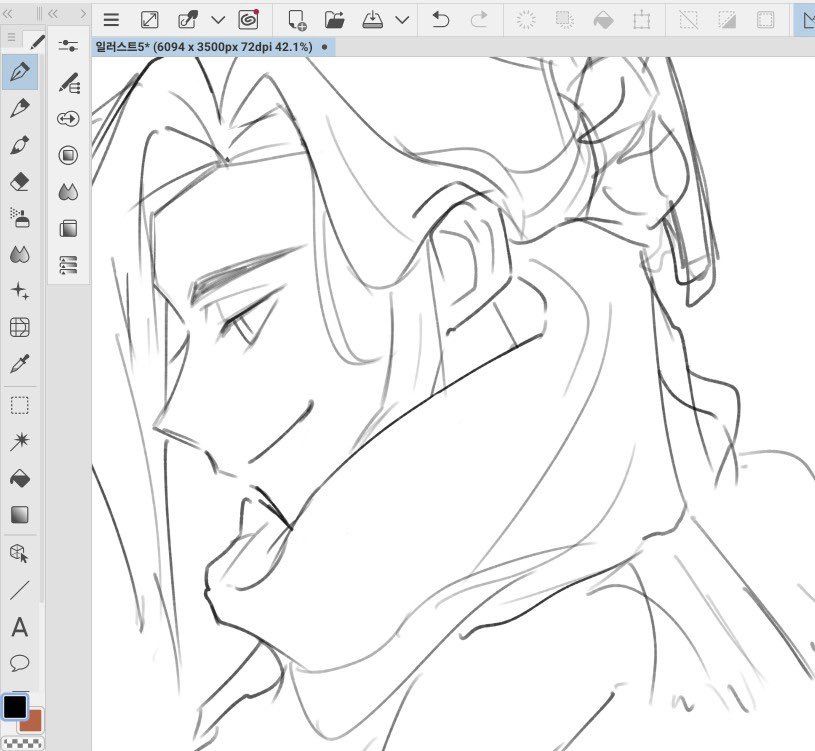Open the hamburger main menu
The image size is (815, 751).
click(111, 19)
